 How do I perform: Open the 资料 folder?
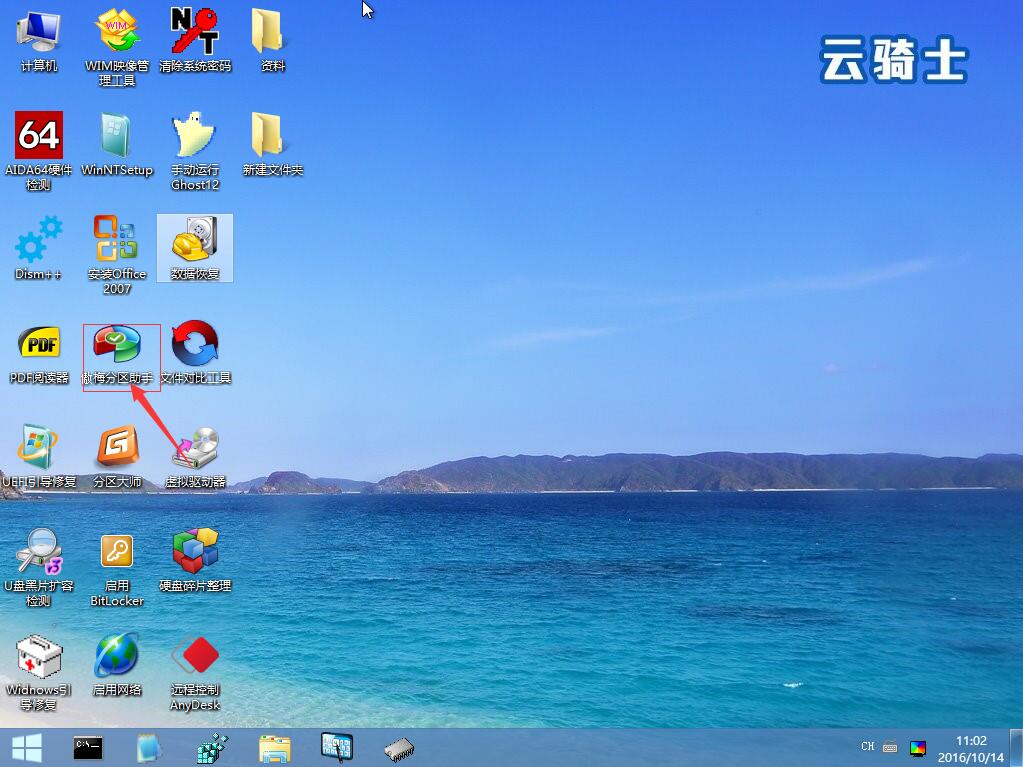tap(273, 40)
